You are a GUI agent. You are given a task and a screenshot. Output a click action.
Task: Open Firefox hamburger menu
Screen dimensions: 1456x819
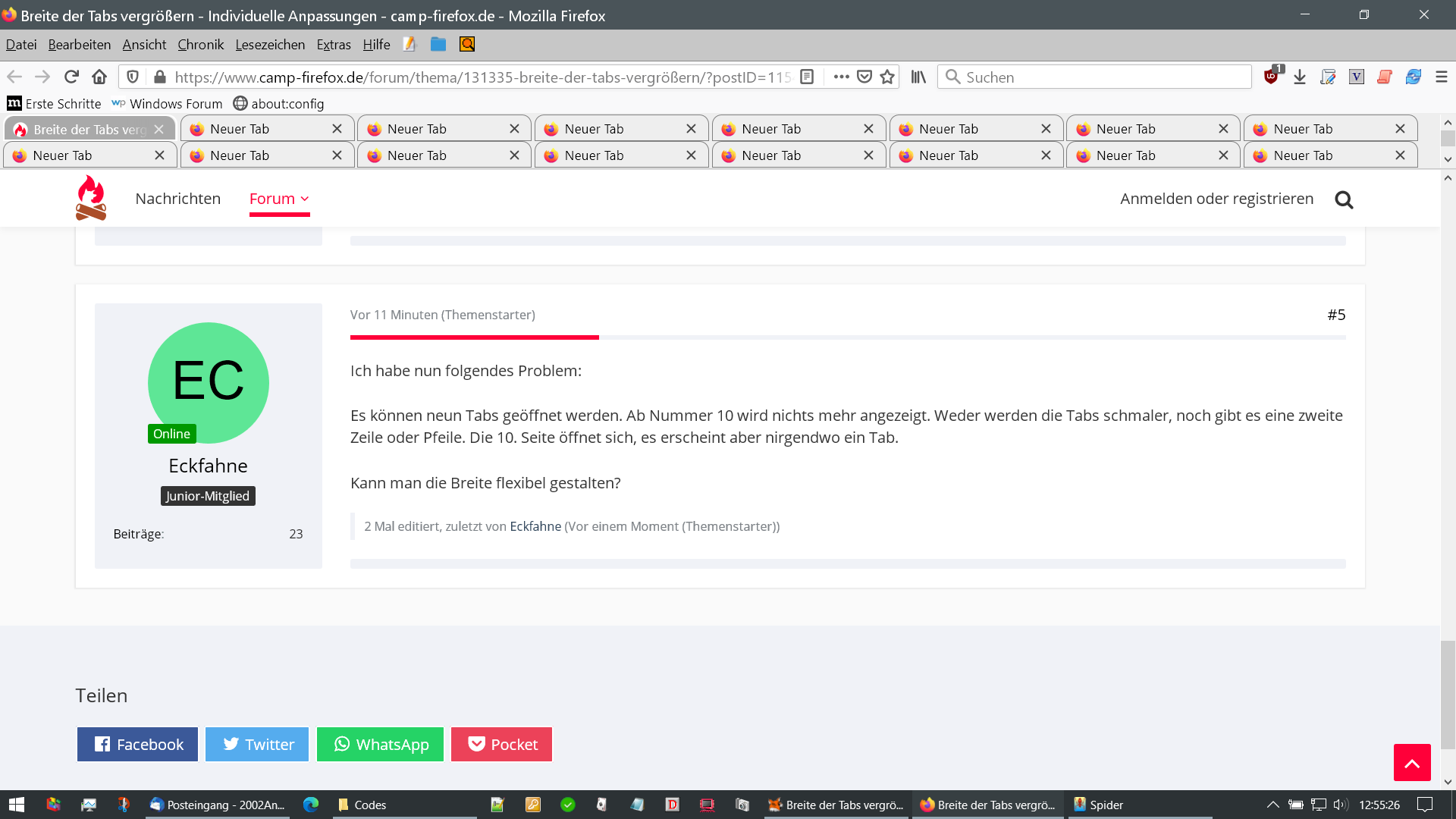click(x=1442, y=77)
